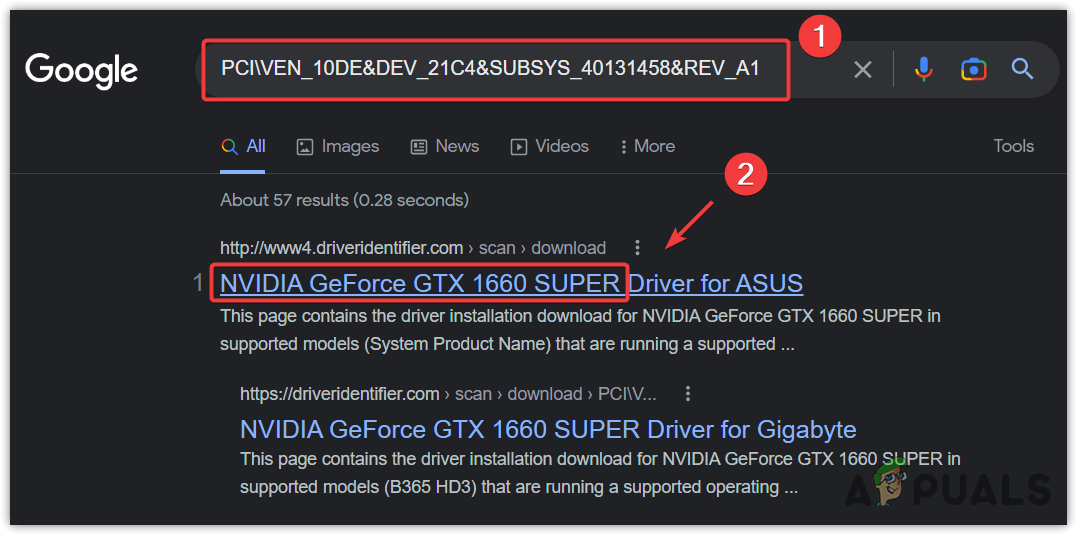Open three-dot menu beside www4.driveridentifier.com result

click(638, 247)
